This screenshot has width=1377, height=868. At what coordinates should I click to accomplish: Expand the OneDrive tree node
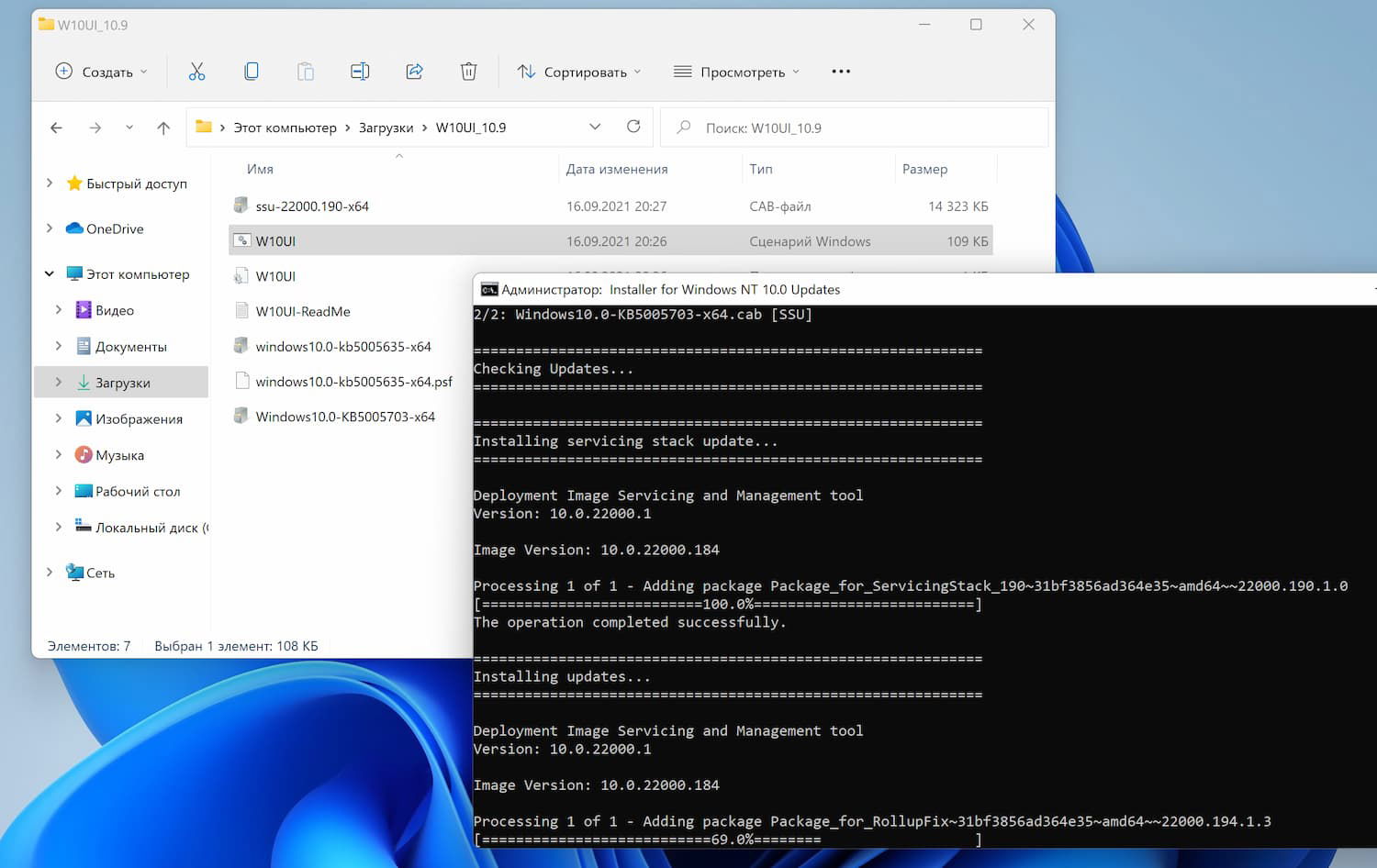point(50,228)
